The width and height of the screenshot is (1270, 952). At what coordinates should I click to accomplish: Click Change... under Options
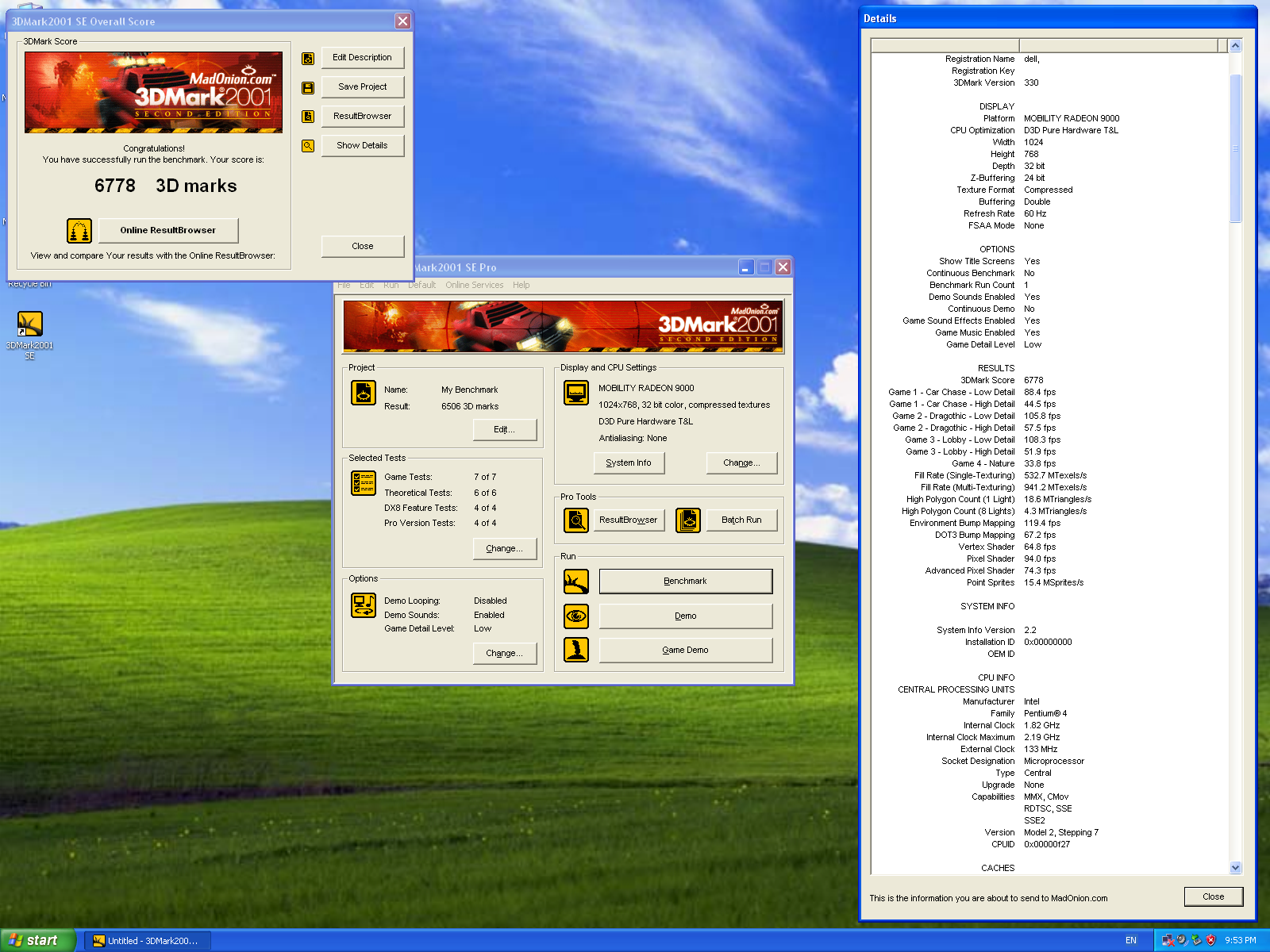point(505,654)
